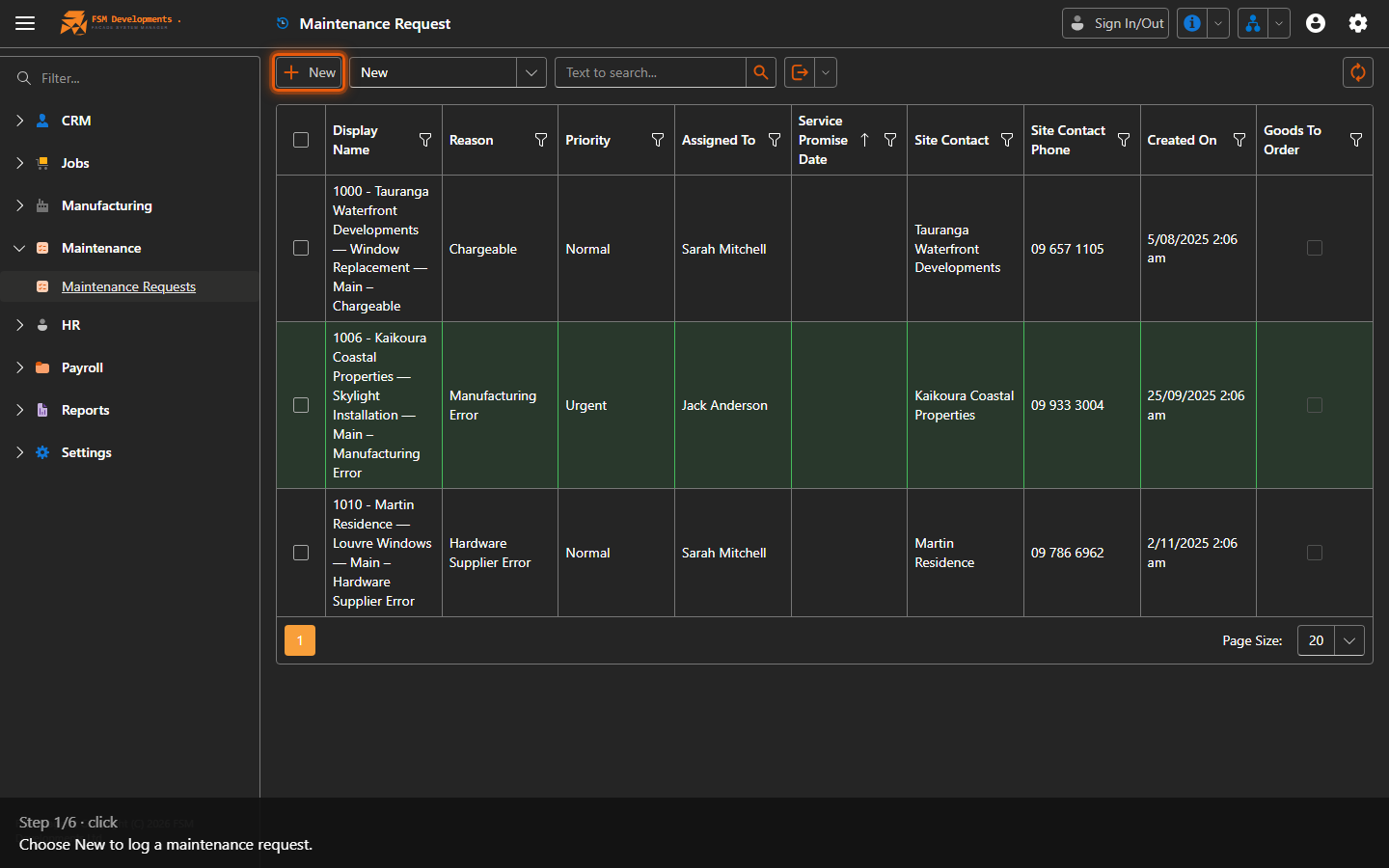Filter the Created On column
The width and height of the screenshot is (1389, 868).
coord(1239,140)
